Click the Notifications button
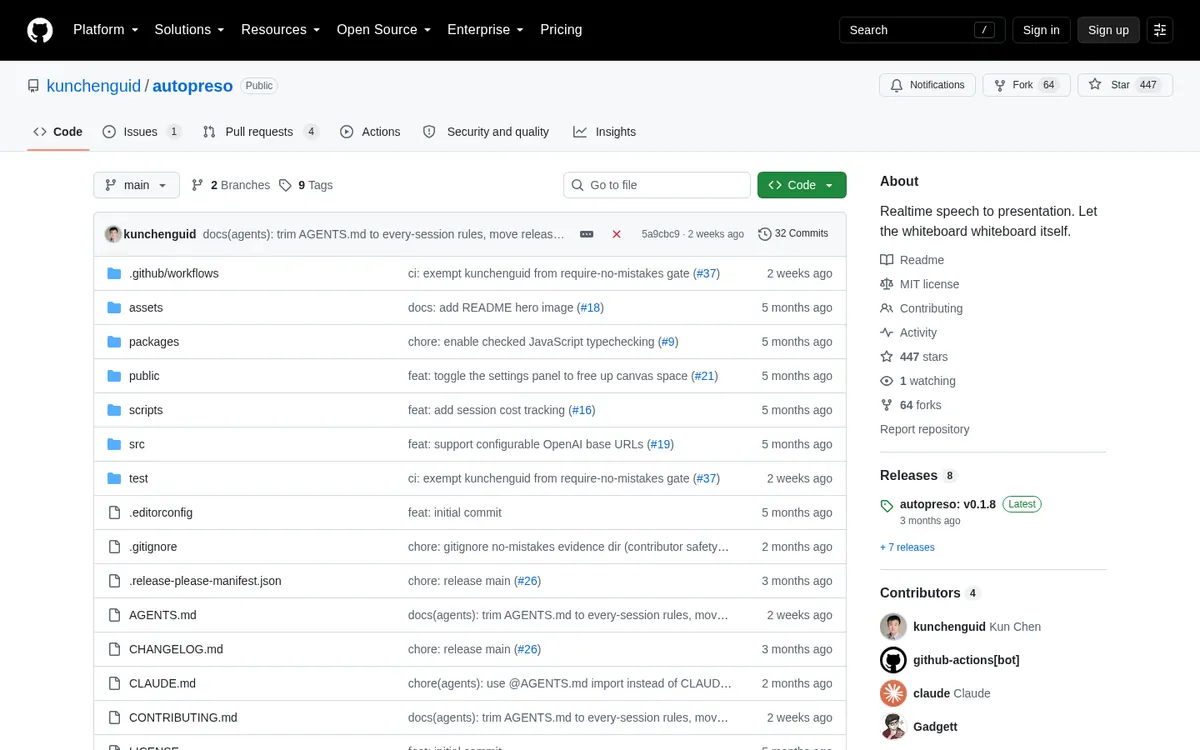 (927, 85)
